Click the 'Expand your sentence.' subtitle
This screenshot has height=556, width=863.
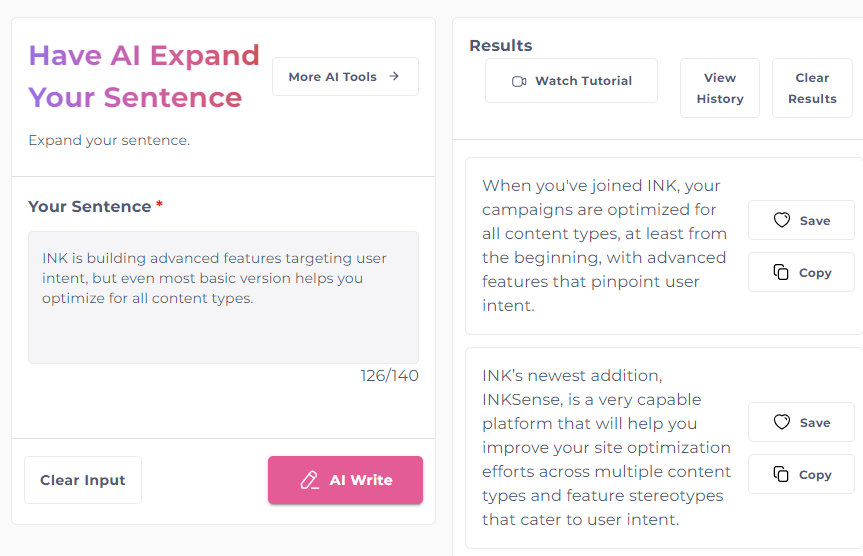[x=109, y=140]
